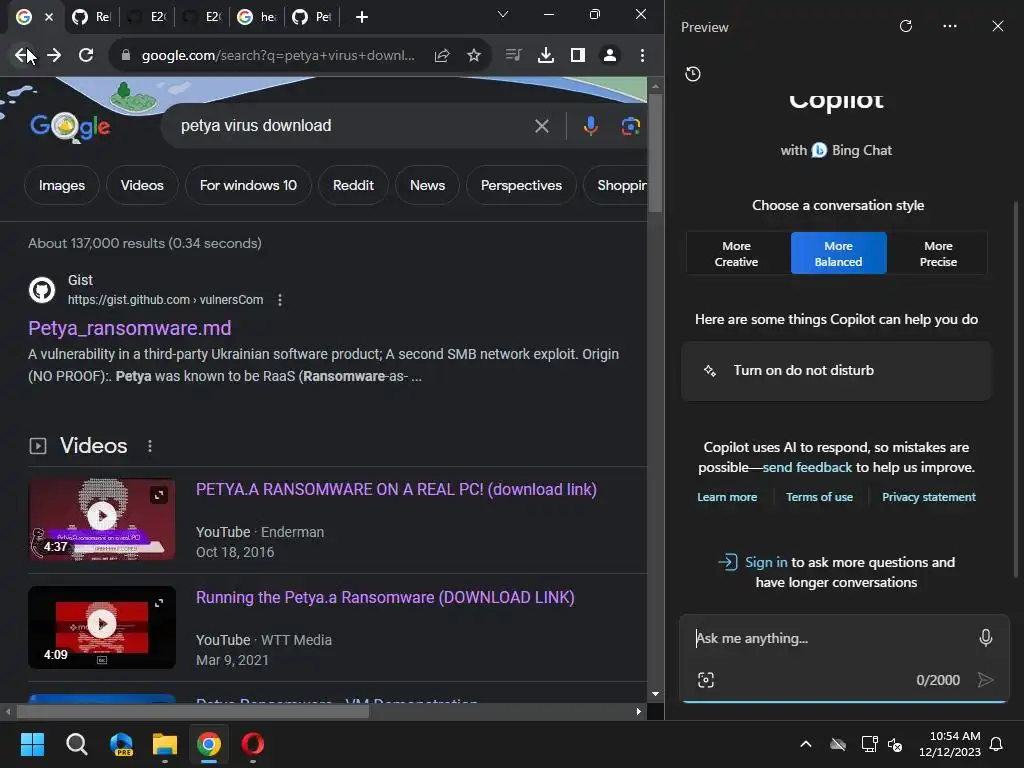Filter results by Images
The height and width of the screenshot is (768, 1024).
point(61,185)
